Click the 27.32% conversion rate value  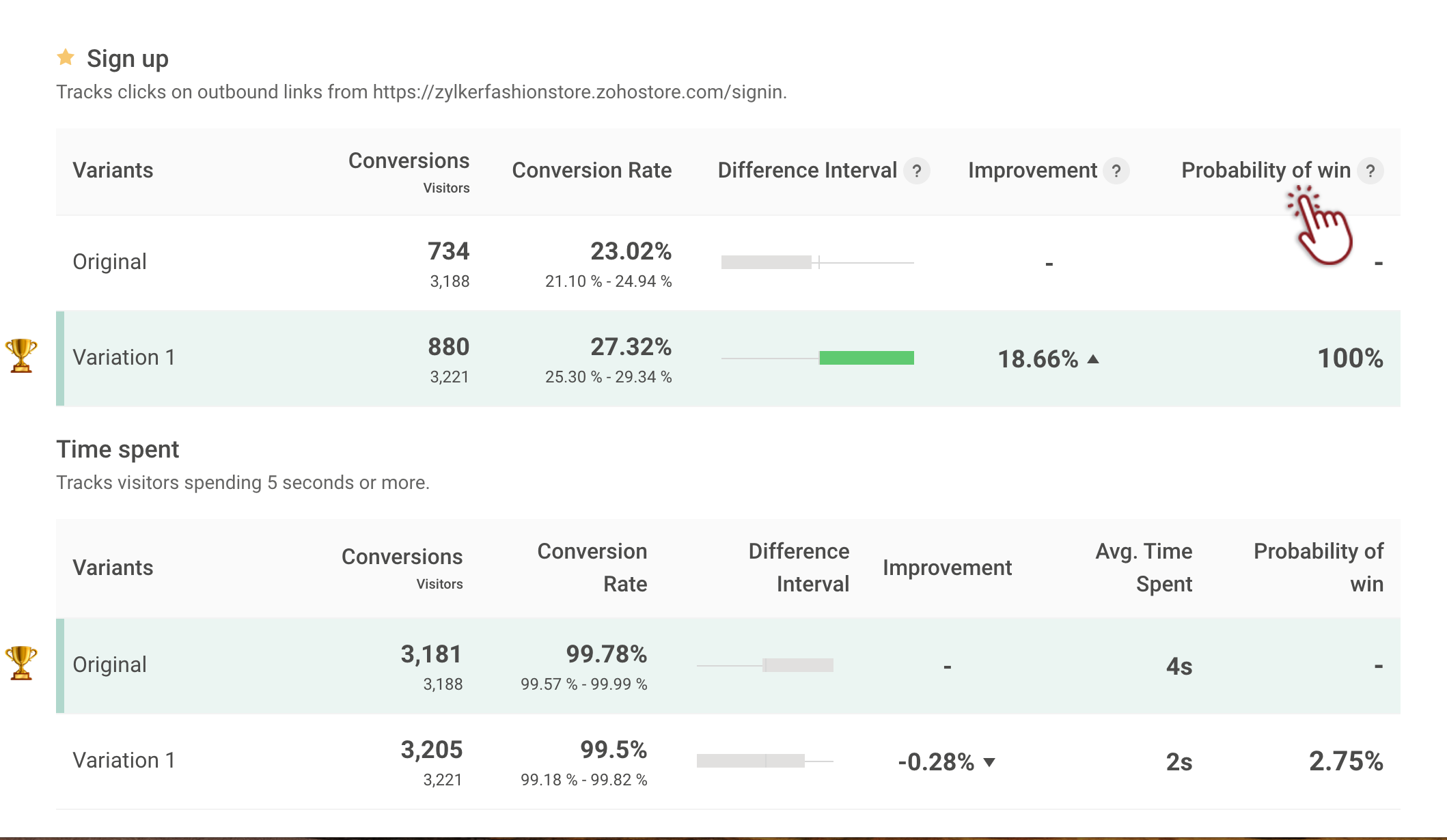pos(631,347)
